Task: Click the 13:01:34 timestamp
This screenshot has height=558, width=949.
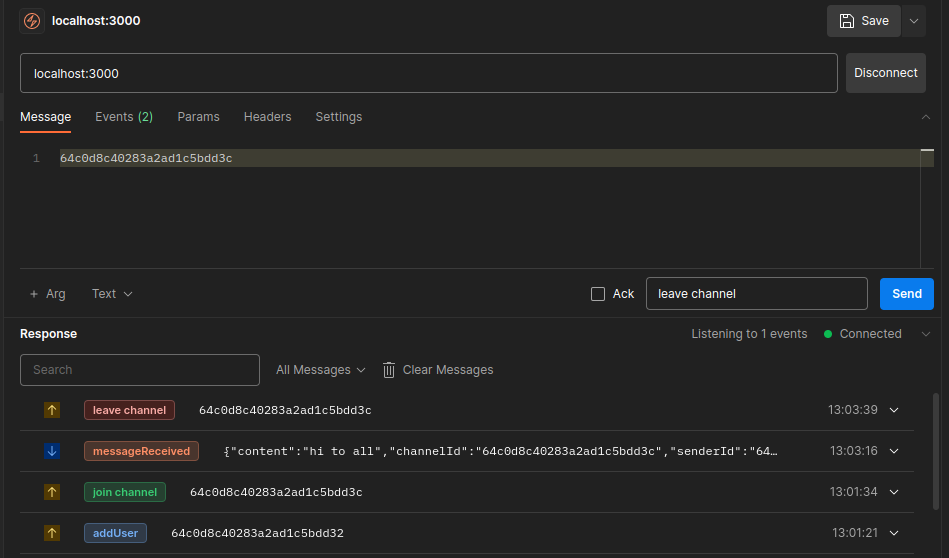Action: point(854,493)
